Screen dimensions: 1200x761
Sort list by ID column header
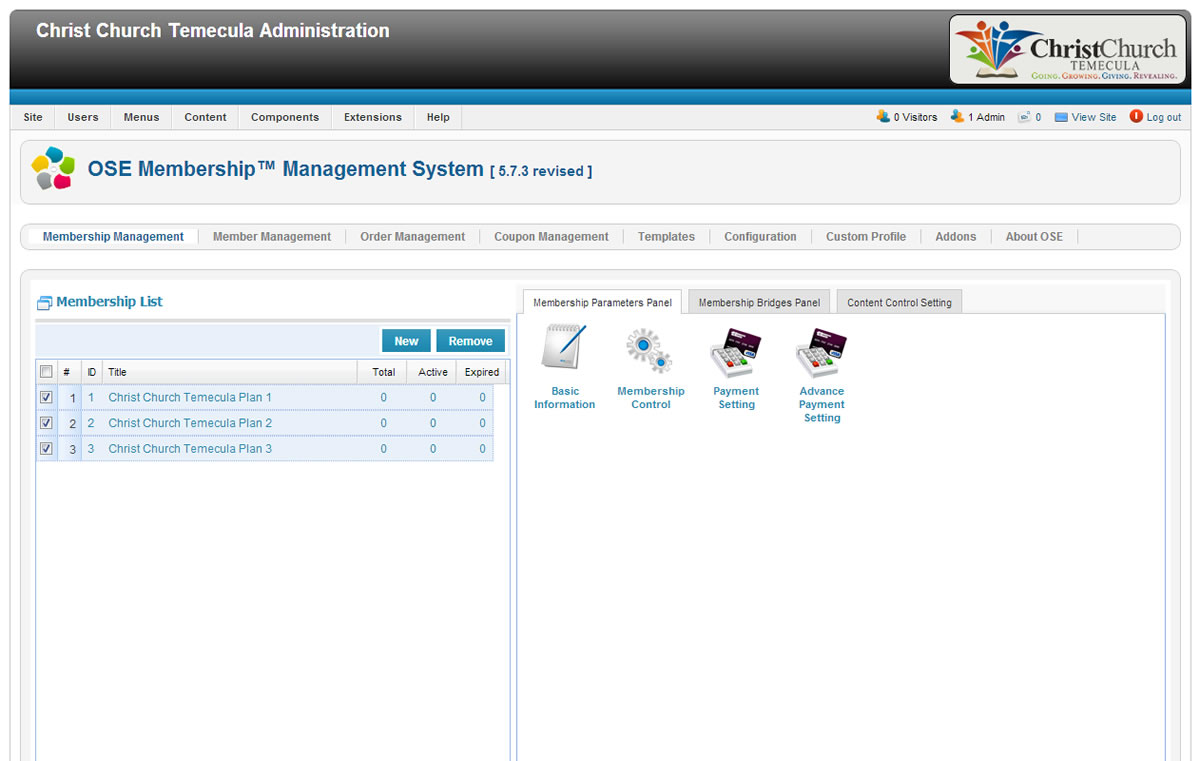(92, 372)
